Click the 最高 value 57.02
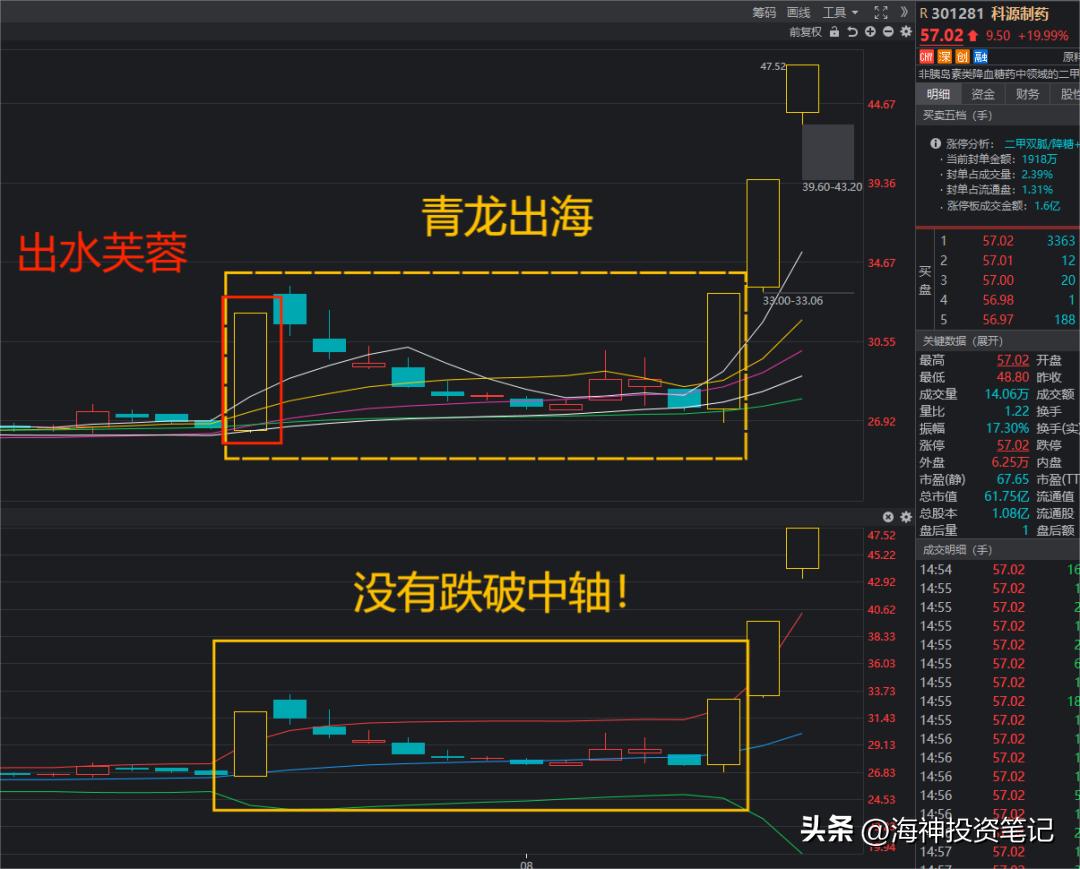Viewport: 1080px width, 869px height. pyautogui.click(x=1012, y=360)
